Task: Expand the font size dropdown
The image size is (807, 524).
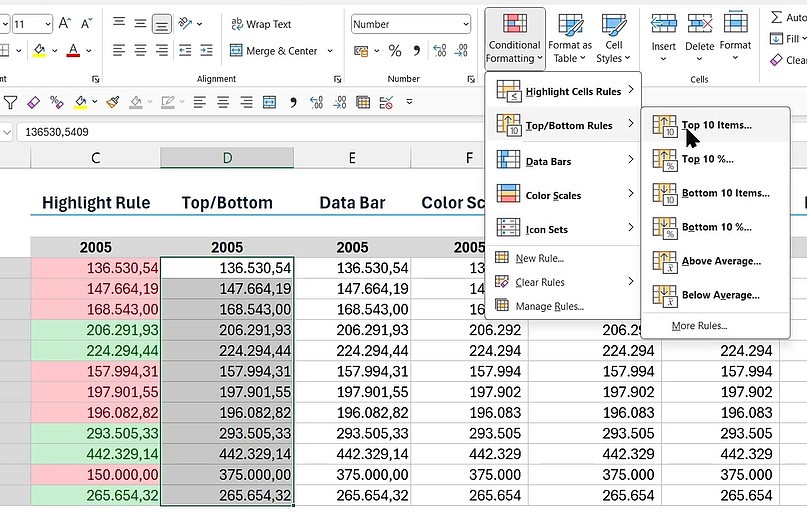Action: [47, 24]
